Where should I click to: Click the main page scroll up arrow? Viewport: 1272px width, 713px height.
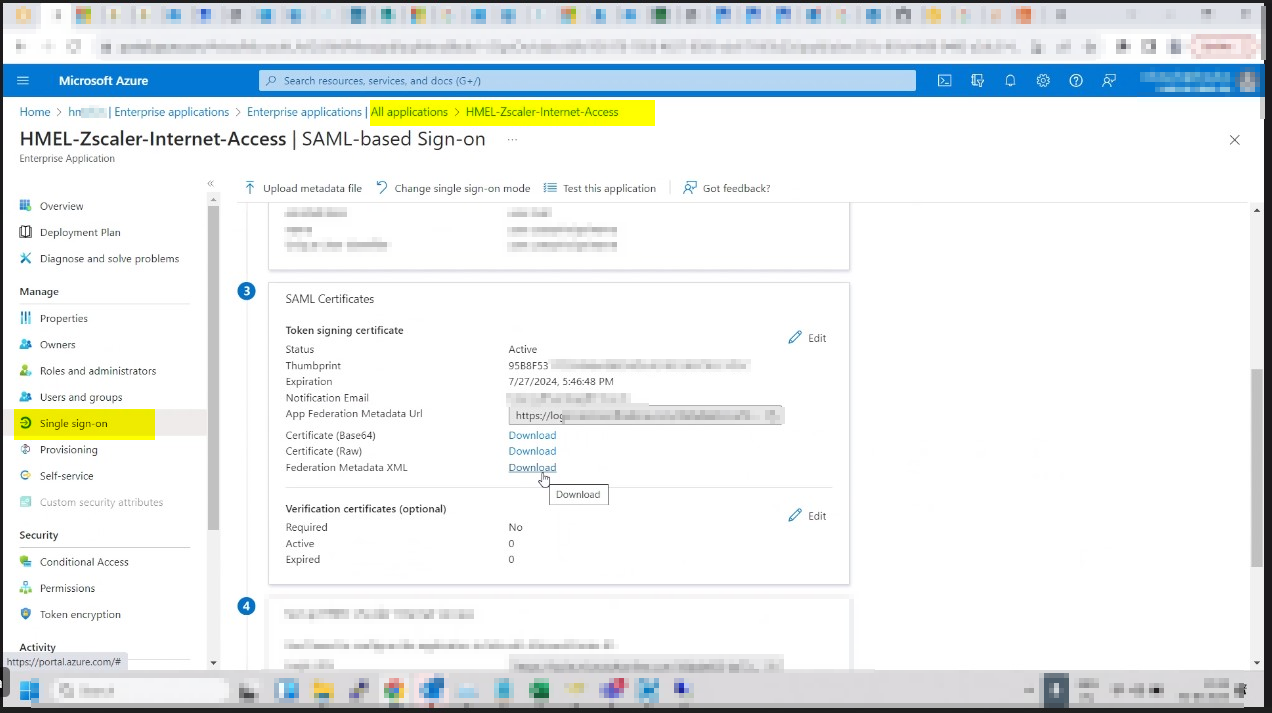pyautogui.click(x=1258, y=210)
